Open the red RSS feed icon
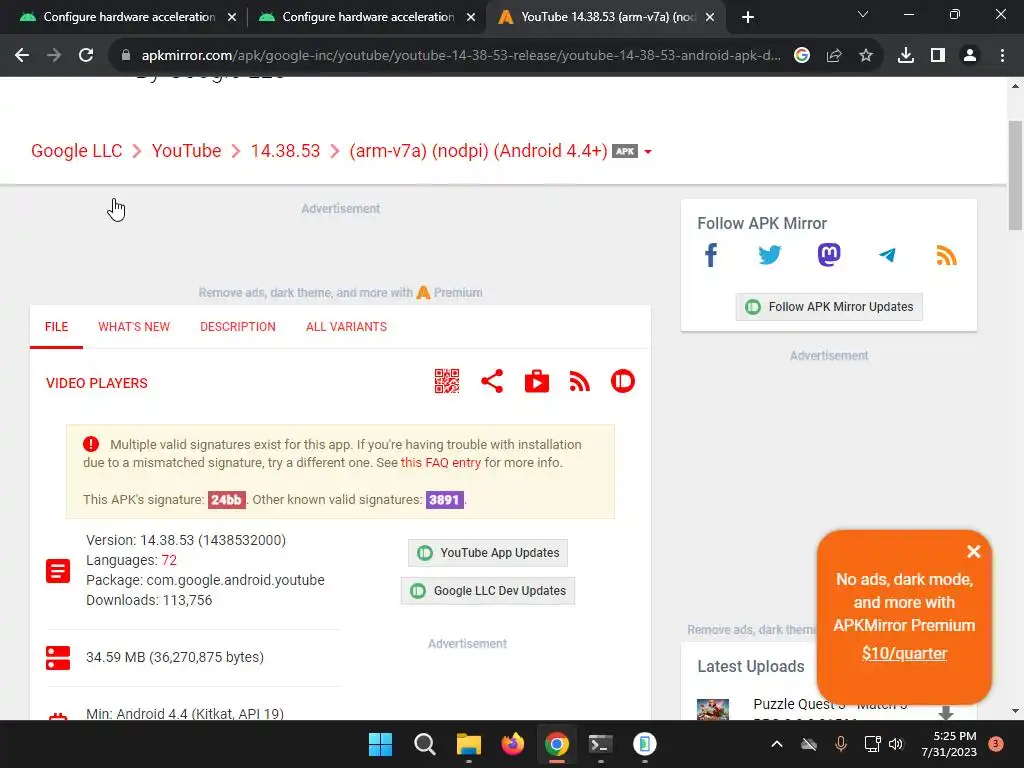 pos(579,381)
